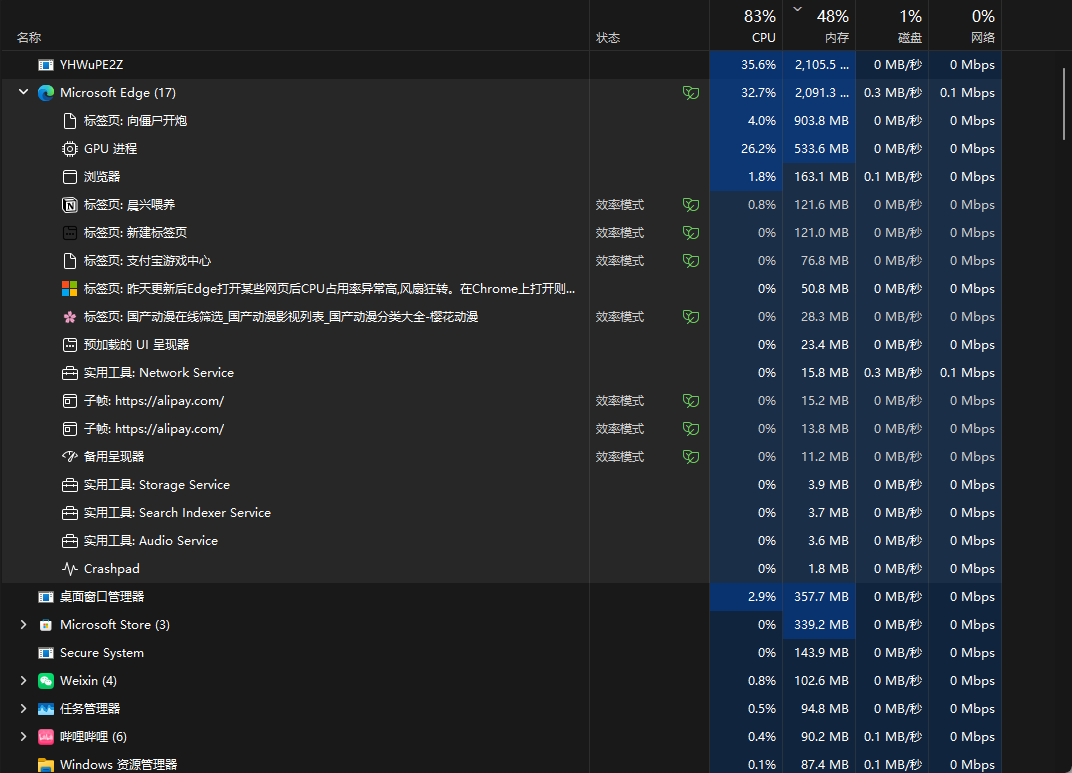This screenshot has height=773, width=1072.
Task: Click the vertical scrollbar thumb
Action: click(x=1064, y=104)
